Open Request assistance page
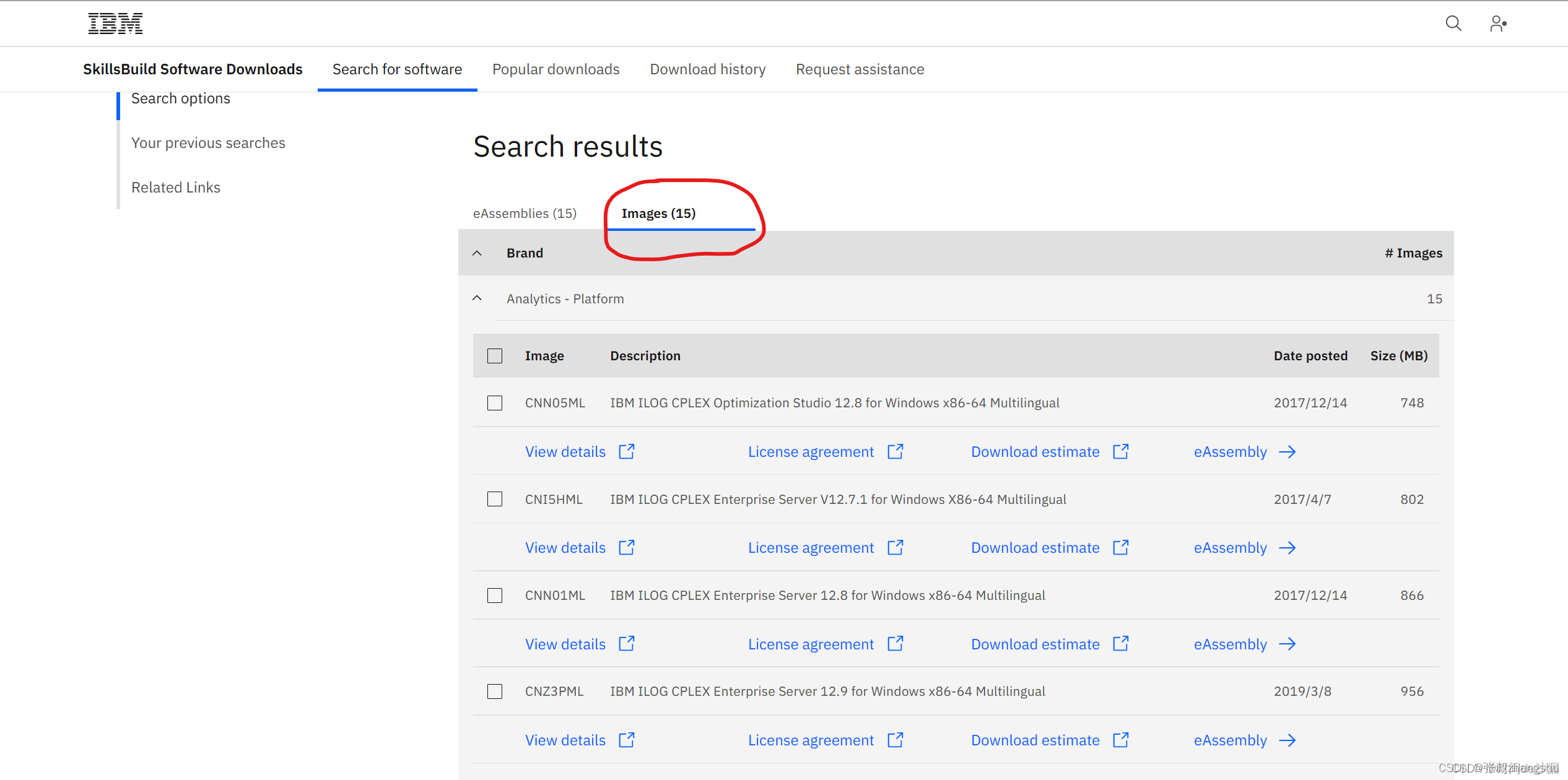This screenshot has width=1568, height=780. point(860,69)
